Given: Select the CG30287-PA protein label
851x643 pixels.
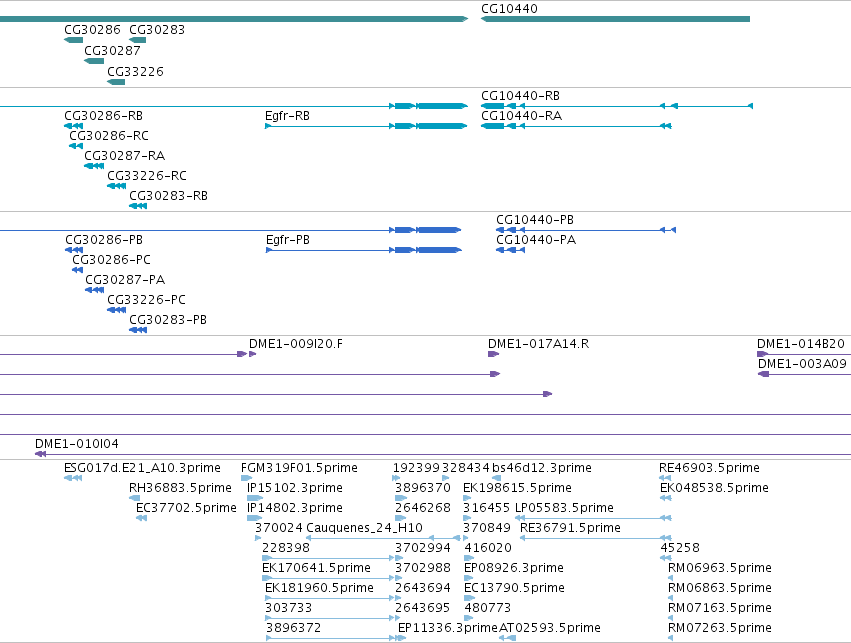Looking at the screenshot, I should coord(125,280).
